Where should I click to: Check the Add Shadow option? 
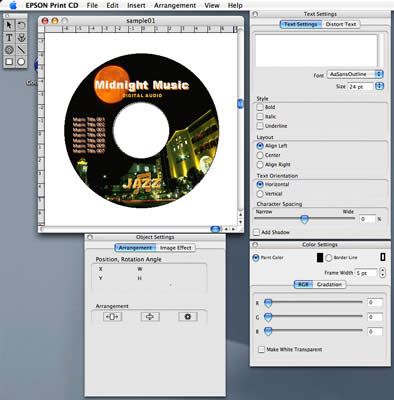pos(257,232)
